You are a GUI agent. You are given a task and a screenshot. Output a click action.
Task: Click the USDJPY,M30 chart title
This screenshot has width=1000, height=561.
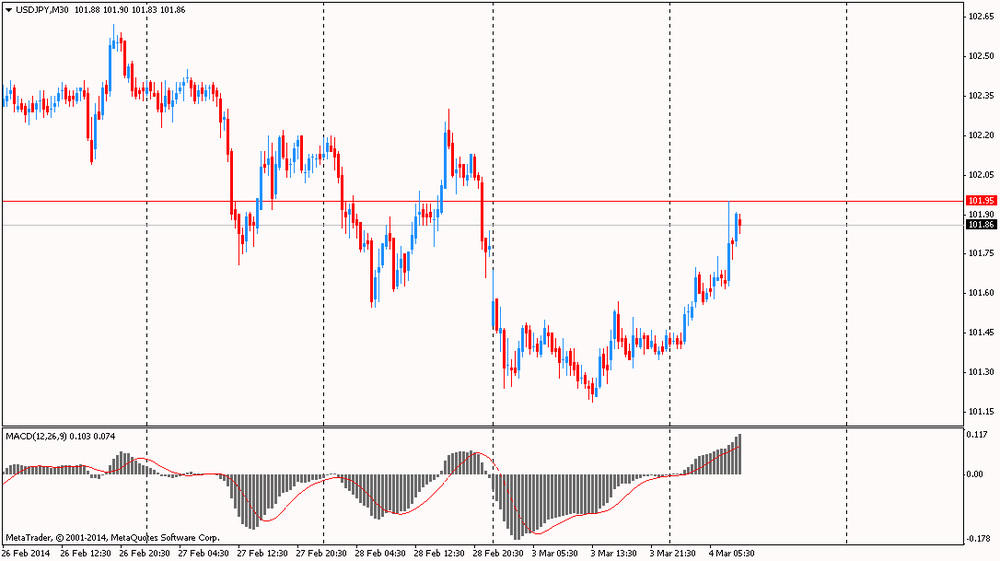[42, 10]
